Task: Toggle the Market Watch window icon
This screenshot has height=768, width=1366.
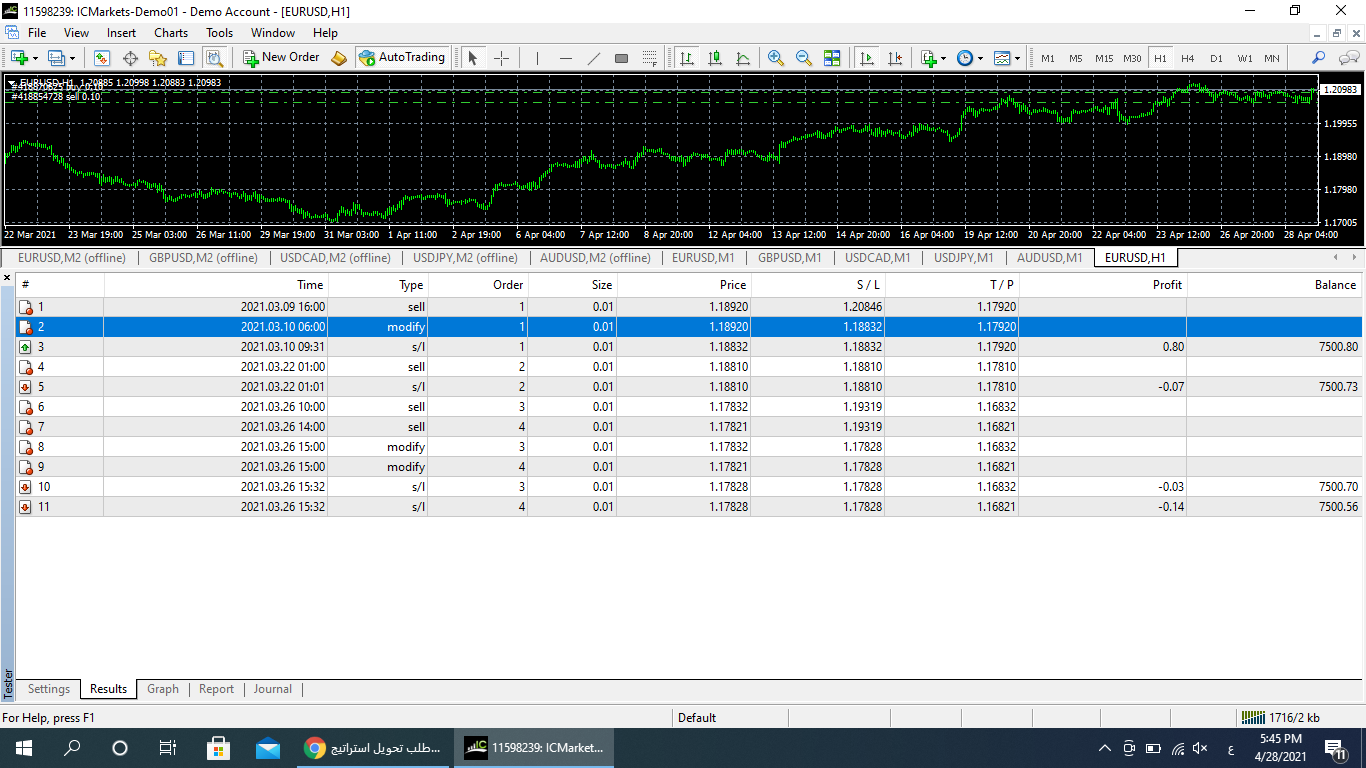Action: coord(102,58)
